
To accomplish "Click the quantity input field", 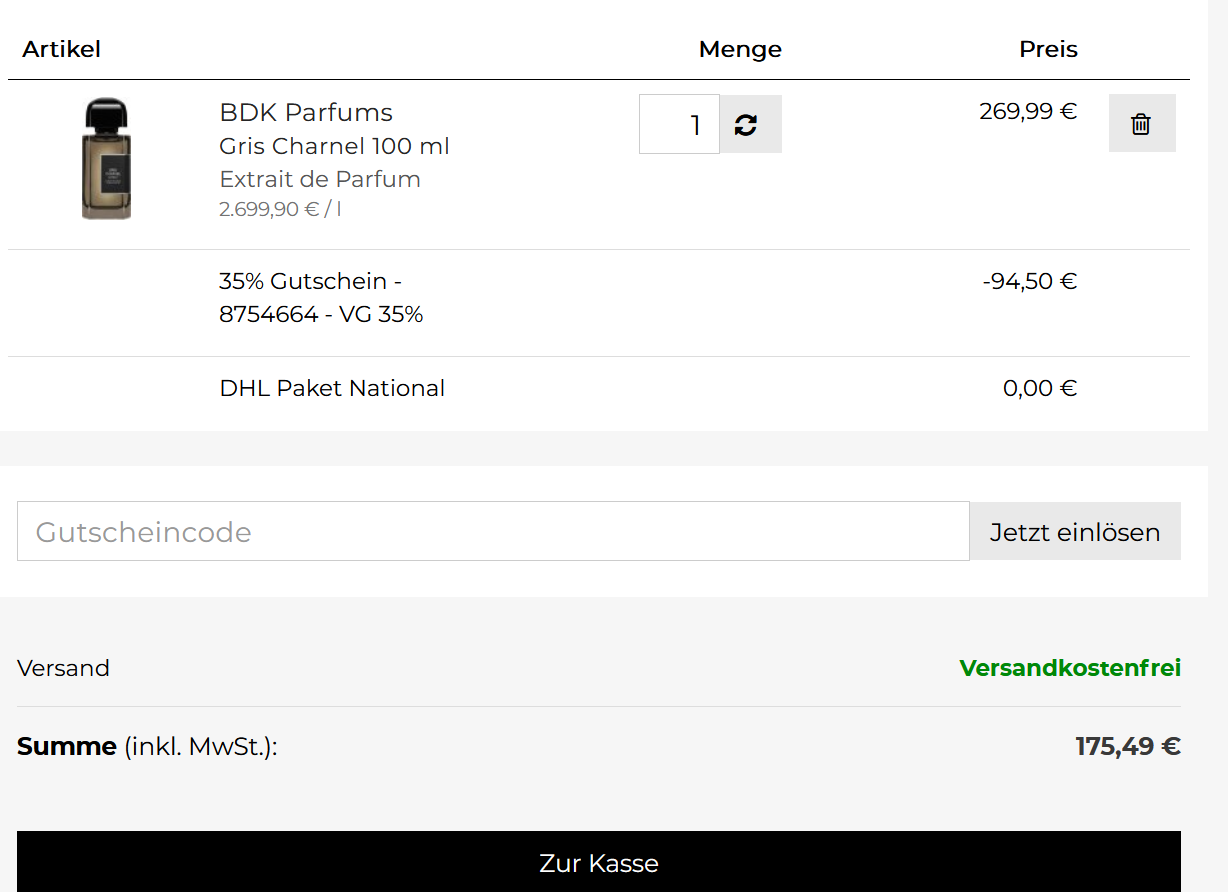I will [x=679, y=125].
